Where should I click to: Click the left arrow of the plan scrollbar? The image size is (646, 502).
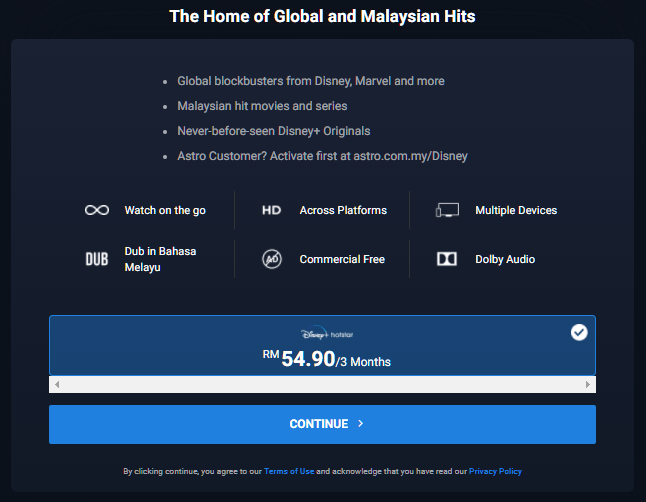tap(57, 385)
